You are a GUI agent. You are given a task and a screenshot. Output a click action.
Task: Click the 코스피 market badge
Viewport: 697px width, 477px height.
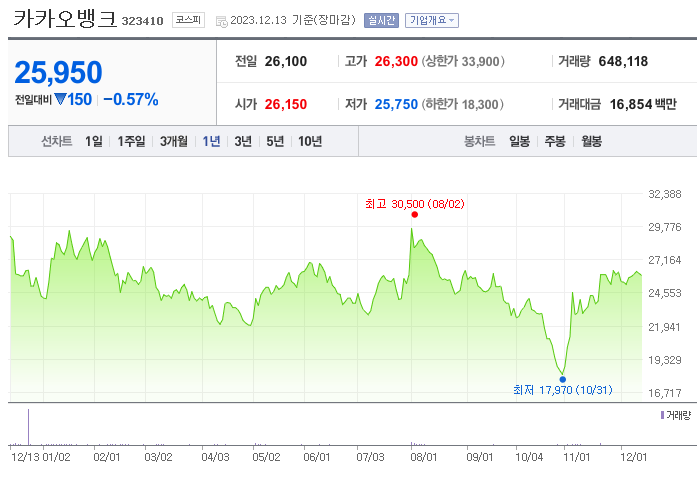point(188,20)
